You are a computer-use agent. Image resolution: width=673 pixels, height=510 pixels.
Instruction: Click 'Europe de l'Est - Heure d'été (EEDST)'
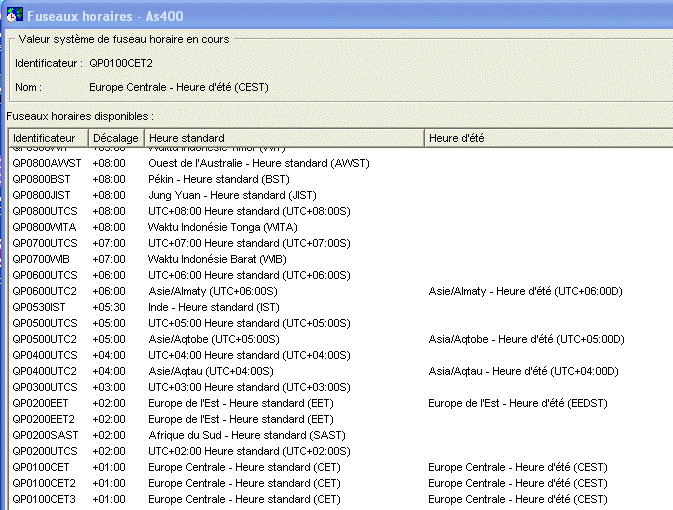pyautogui.click(x=518, y=404)
